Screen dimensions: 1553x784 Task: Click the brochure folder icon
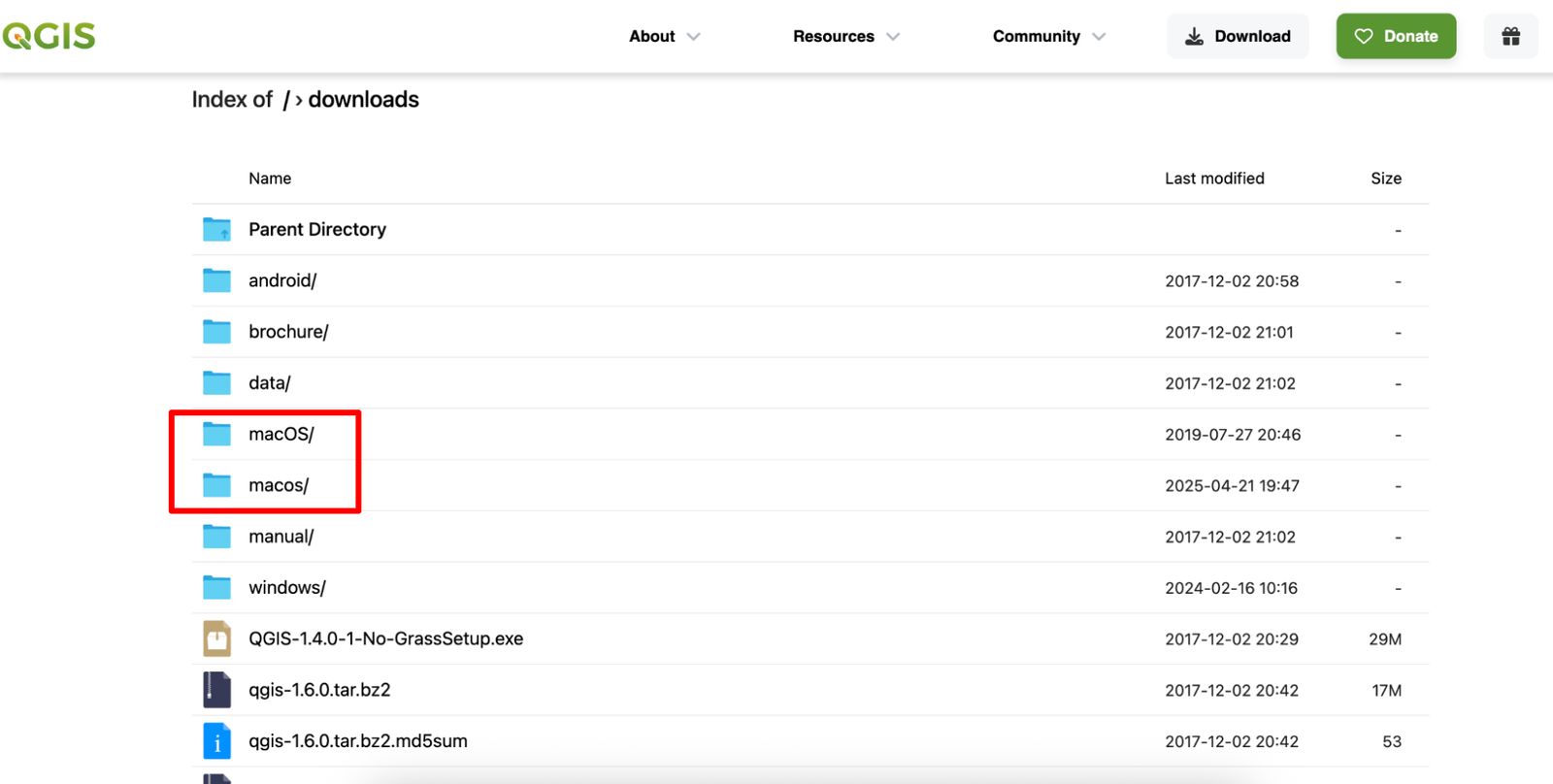point(216,332)
